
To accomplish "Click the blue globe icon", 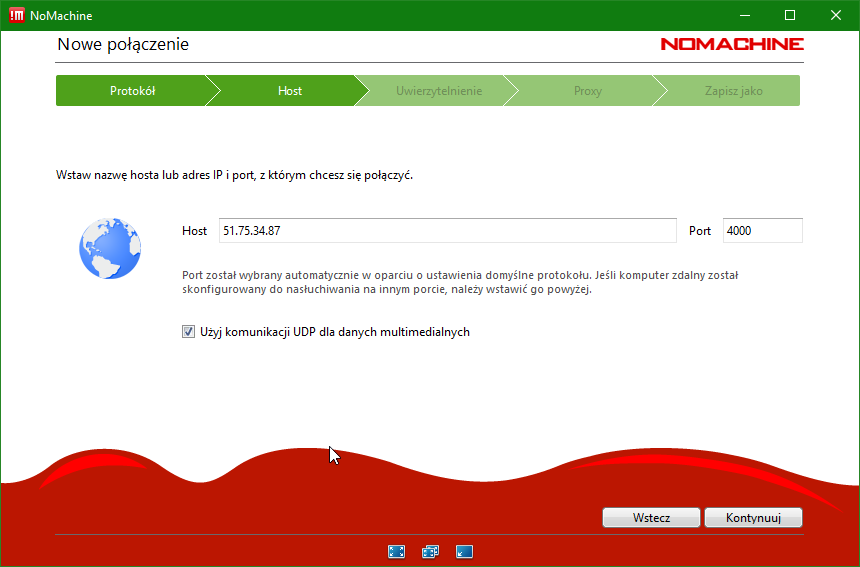I will pyautogui.click(x=110, y=248).
